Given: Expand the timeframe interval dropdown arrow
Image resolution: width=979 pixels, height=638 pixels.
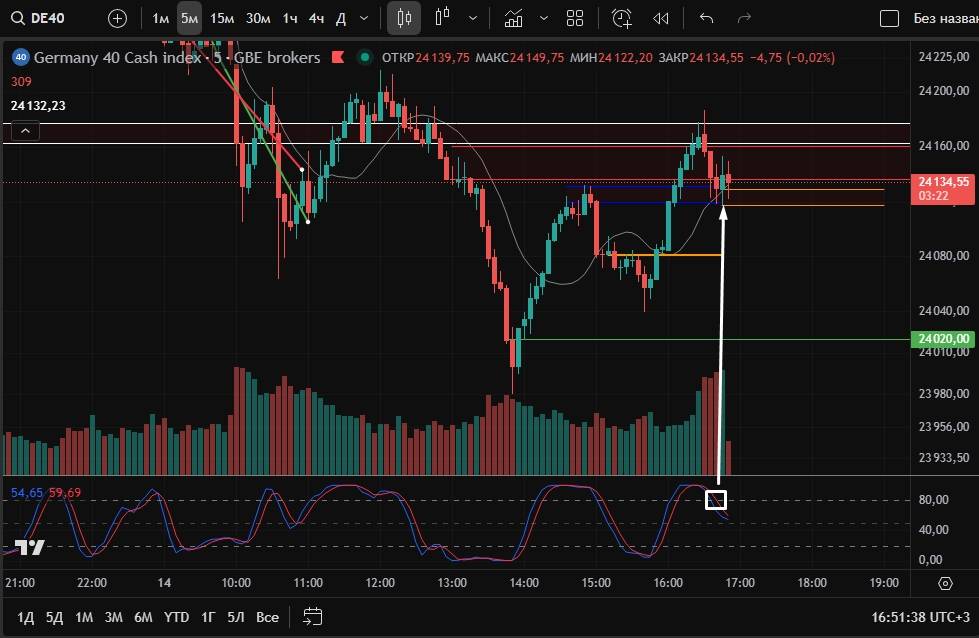Looking at the screenshot, I should pos(363,18).
